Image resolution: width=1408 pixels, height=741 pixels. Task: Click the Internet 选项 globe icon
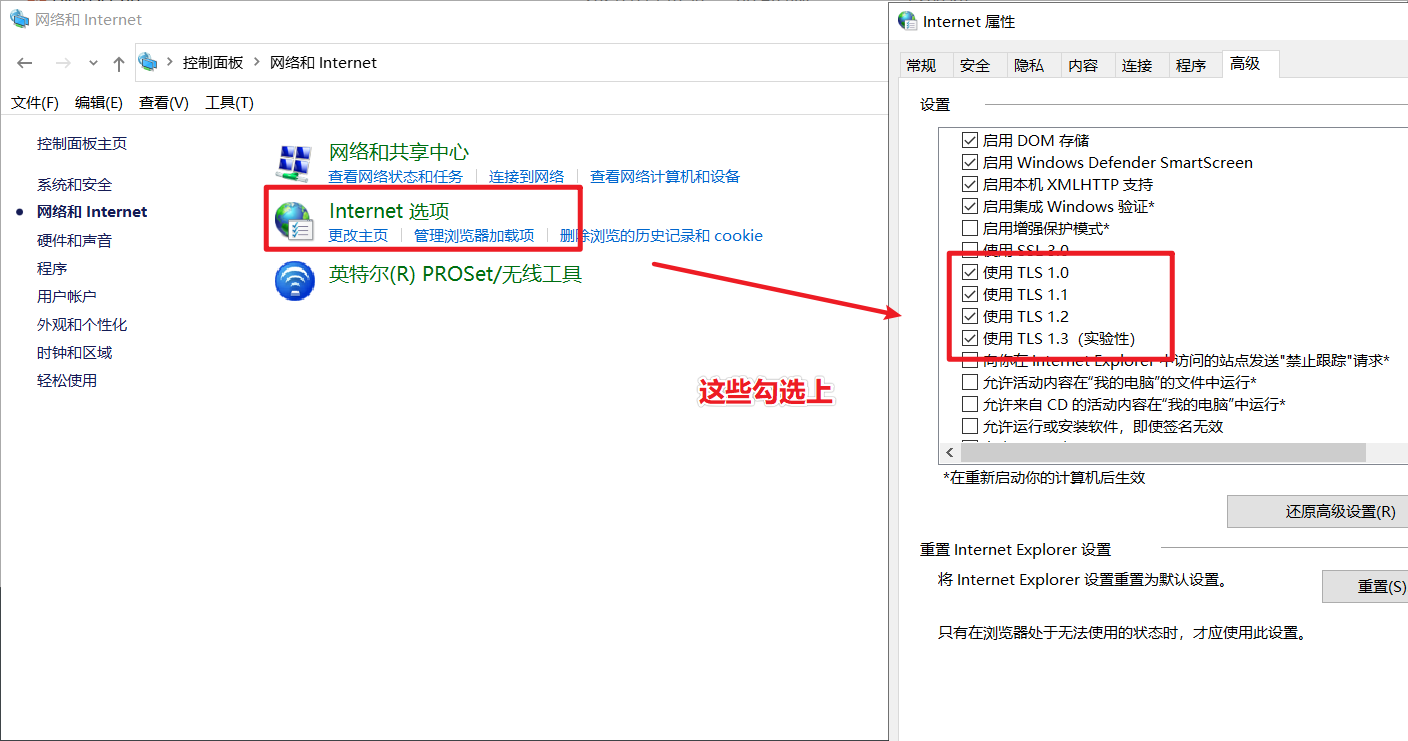coord(295,222)
